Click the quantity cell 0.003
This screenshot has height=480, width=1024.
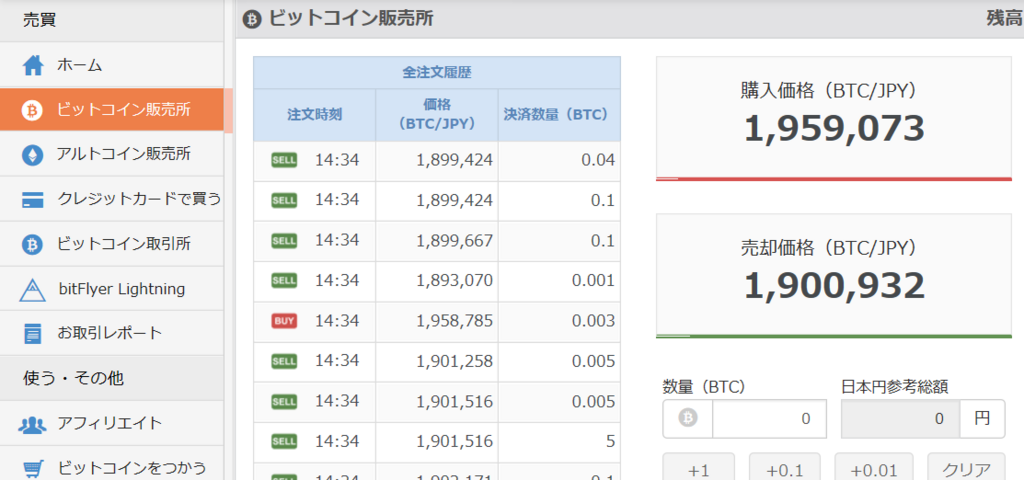point(559,321)
